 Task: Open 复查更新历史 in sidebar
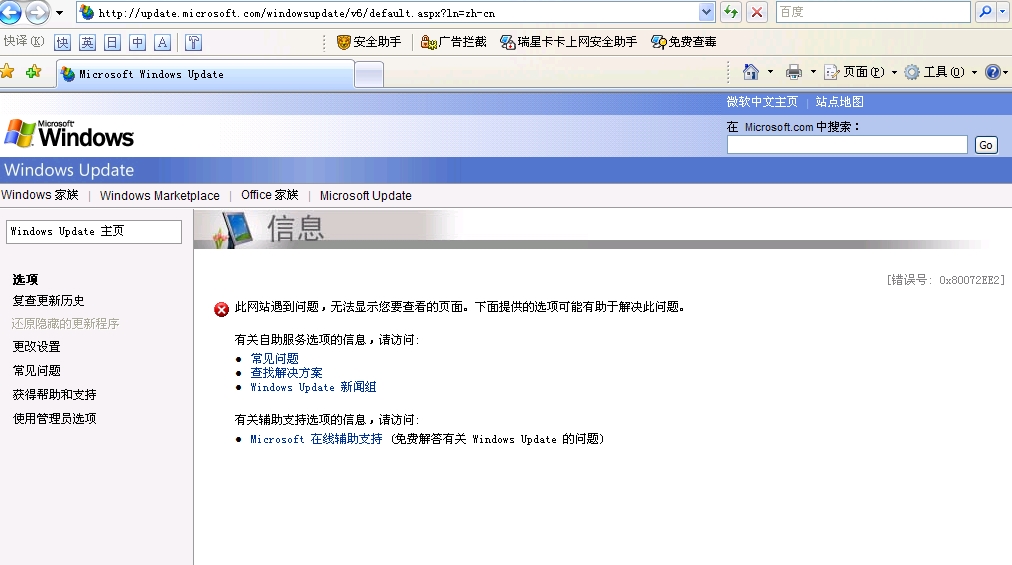pyautogui.click(x=48, y=301)
